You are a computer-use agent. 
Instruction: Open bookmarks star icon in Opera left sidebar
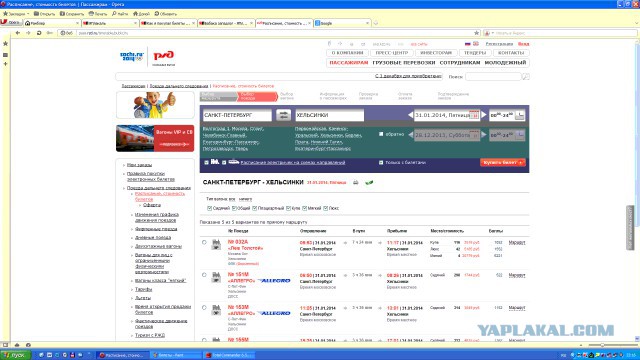(x=5, y=43)
